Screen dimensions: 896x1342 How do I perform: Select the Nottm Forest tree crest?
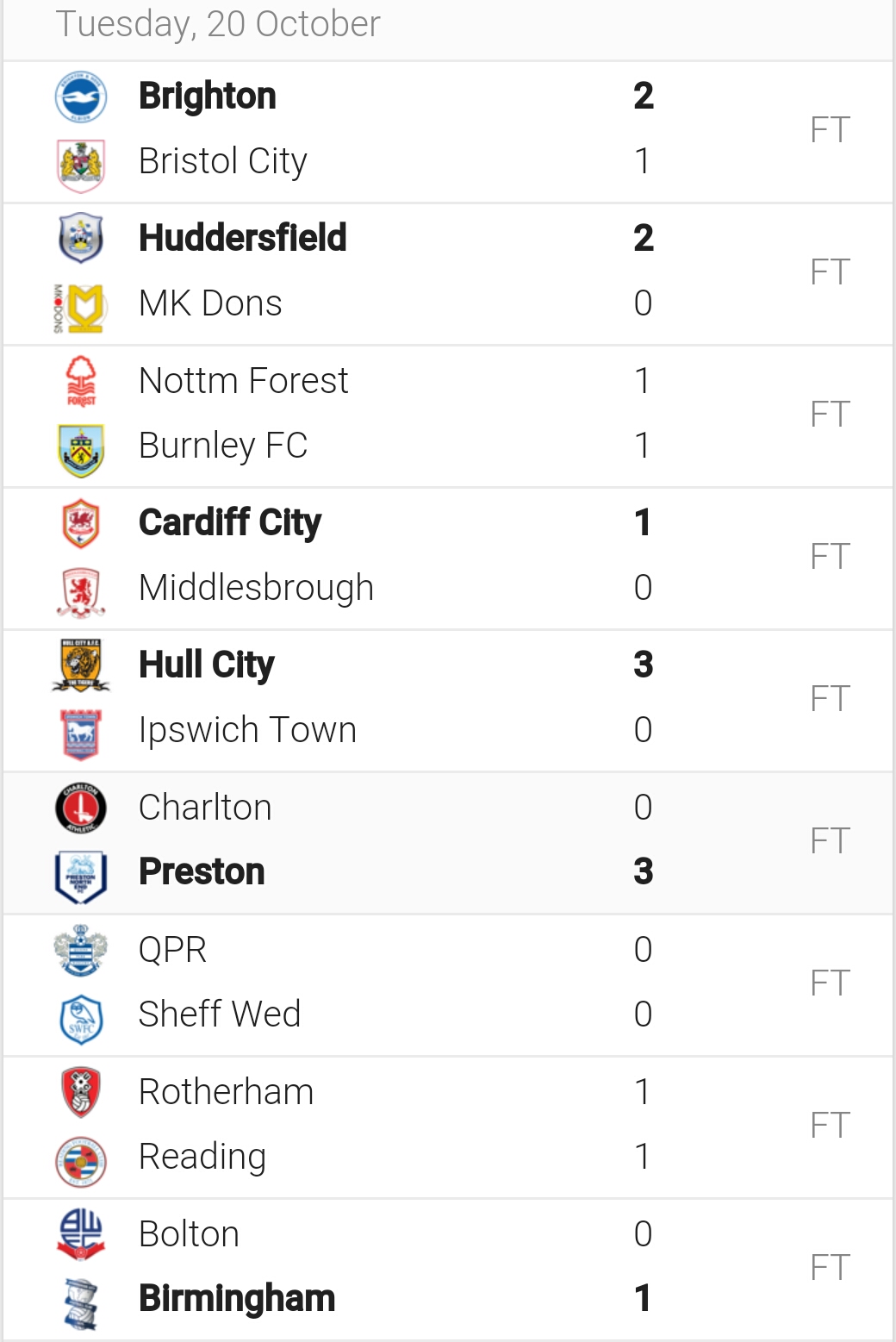coord(81,381)
